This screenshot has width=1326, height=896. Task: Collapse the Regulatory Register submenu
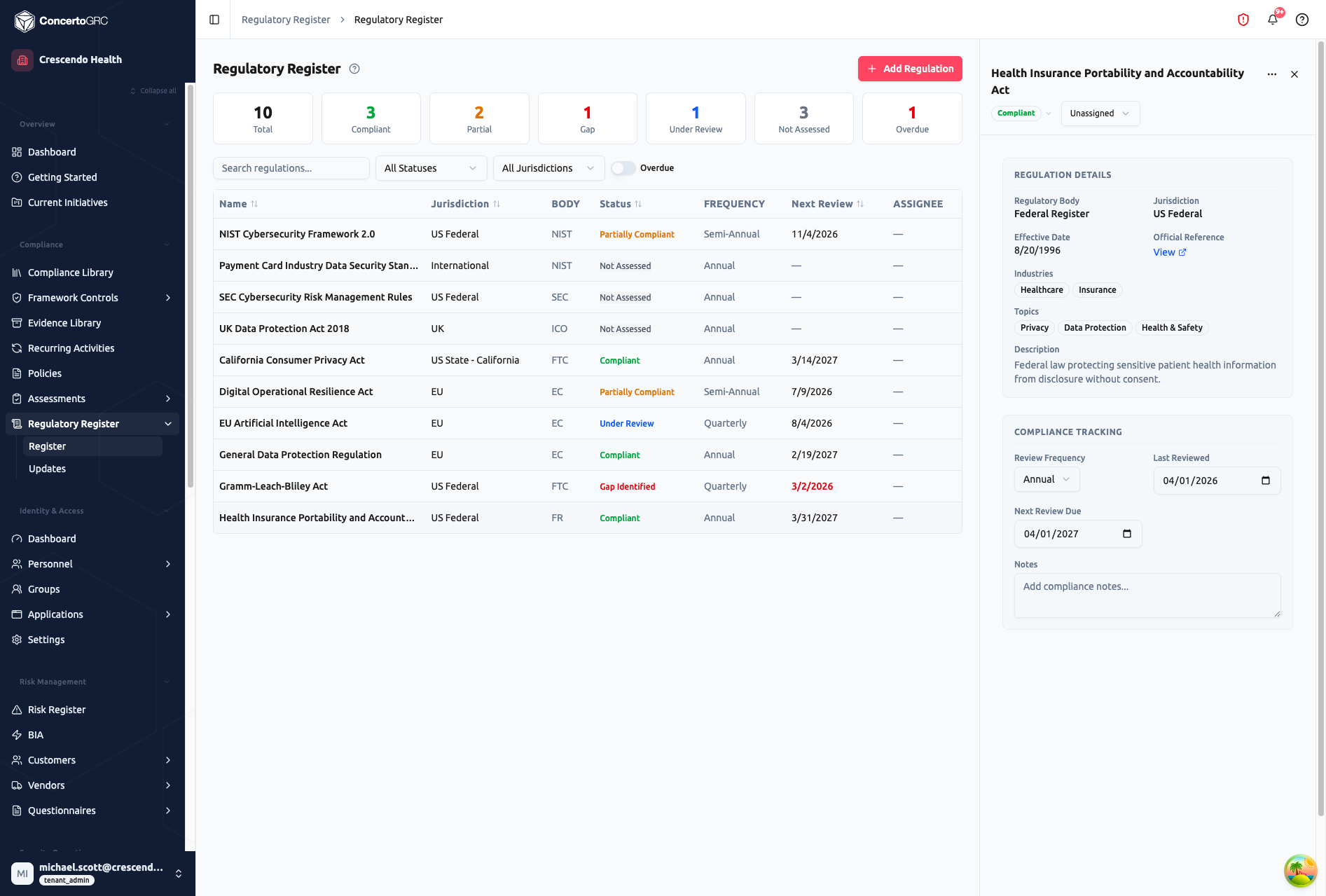168,424
